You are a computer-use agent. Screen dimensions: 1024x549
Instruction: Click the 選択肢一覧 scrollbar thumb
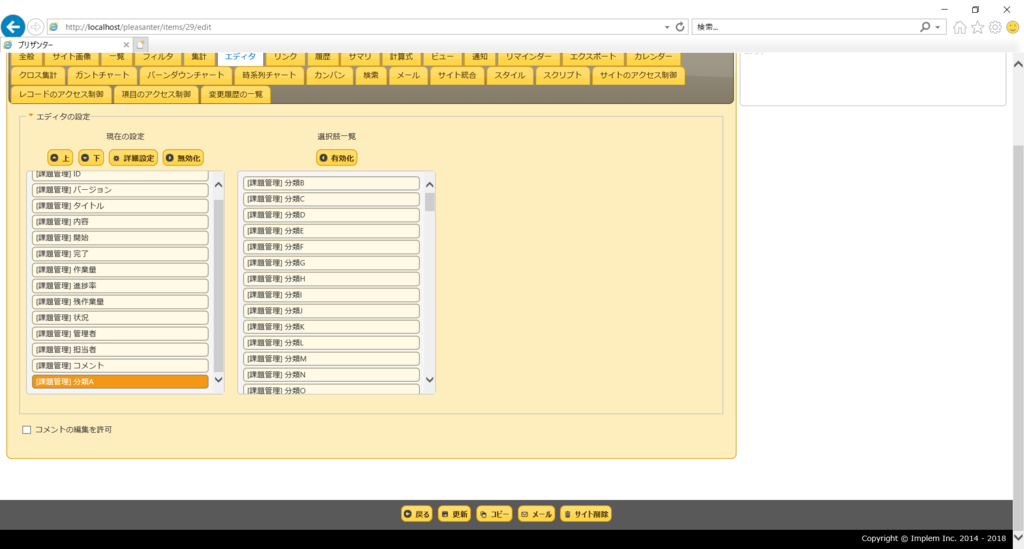pyautogui.click(x=430, y=202)
